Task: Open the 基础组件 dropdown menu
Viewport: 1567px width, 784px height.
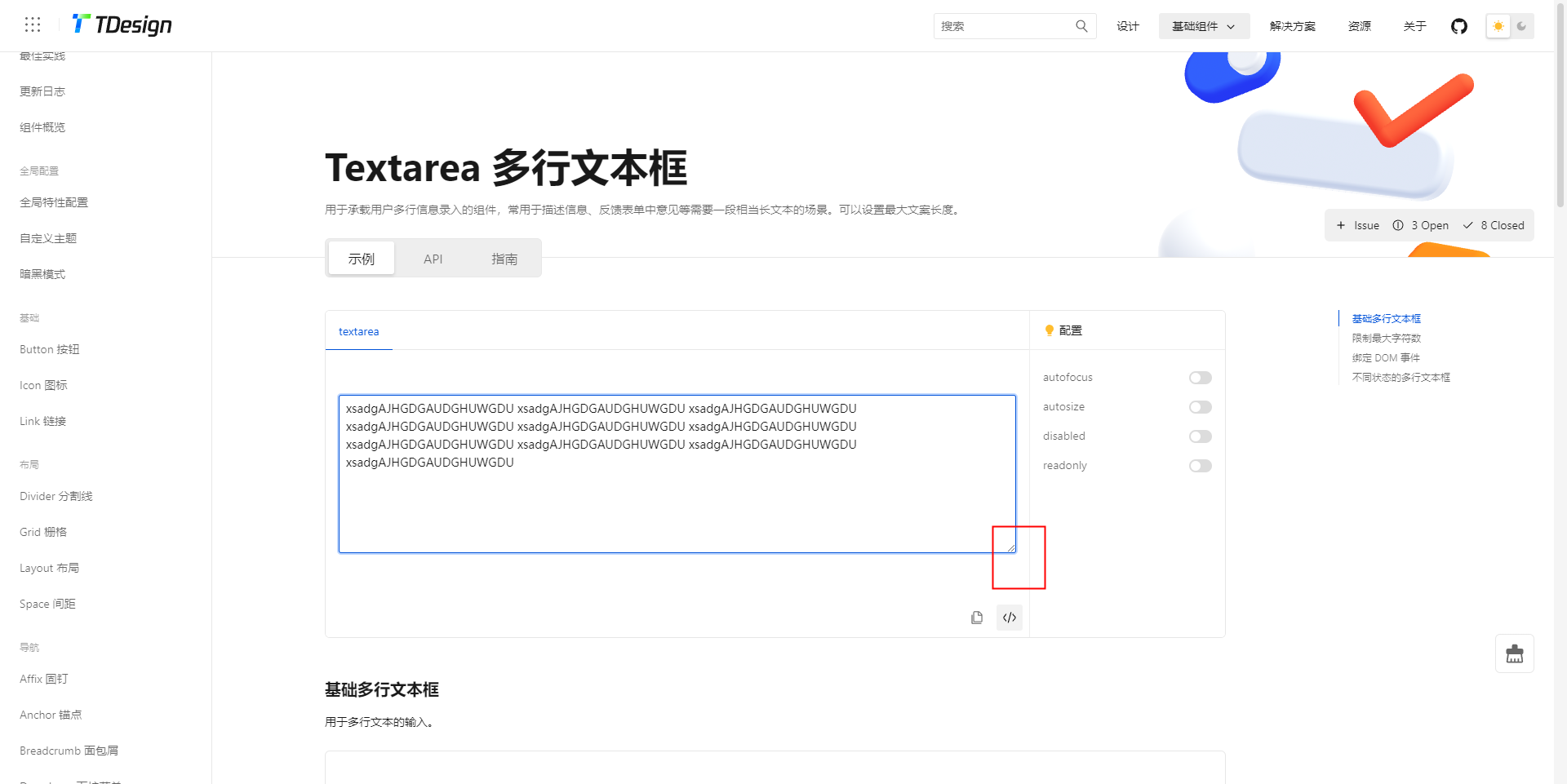Action: click(x=1203, y=25)
